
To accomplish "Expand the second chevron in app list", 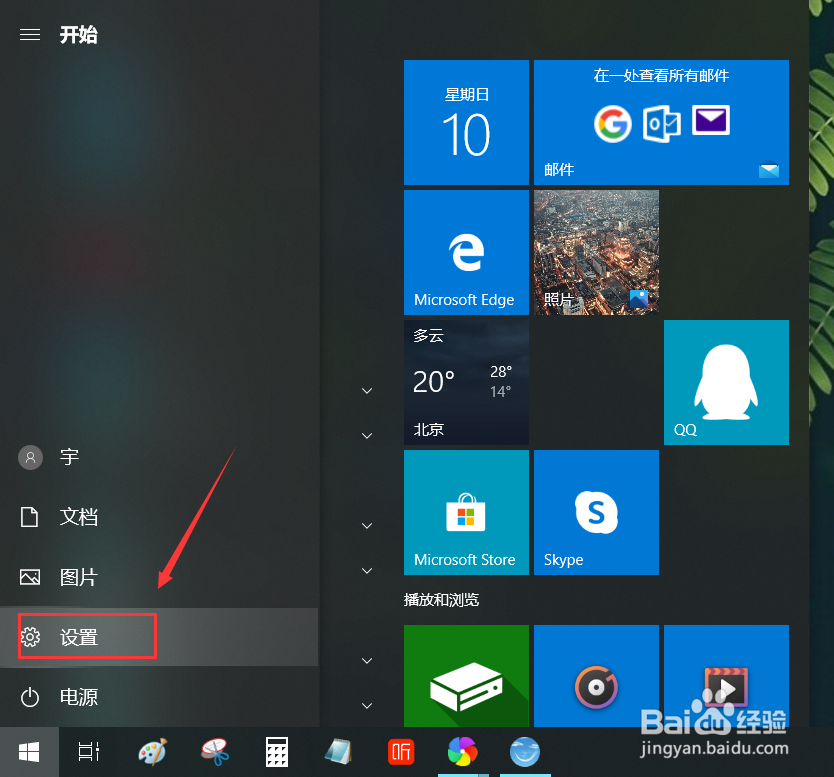I will pos(367,436).
